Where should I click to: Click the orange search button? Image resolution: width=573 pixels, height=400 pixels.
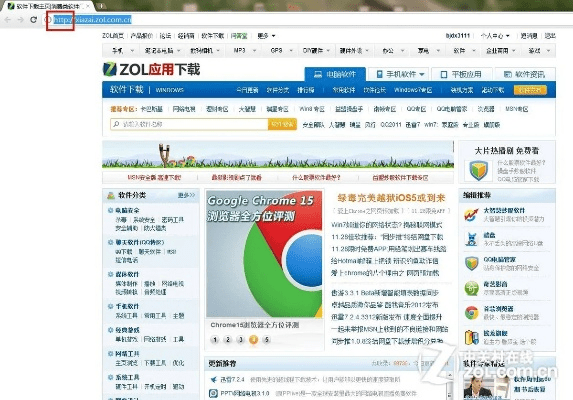(282, 124)
